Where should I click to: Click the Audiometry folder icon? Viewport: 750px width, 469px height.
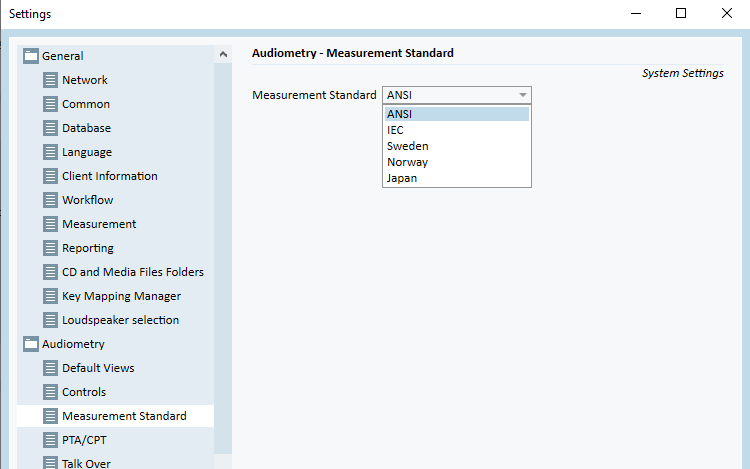coord(31,344)
